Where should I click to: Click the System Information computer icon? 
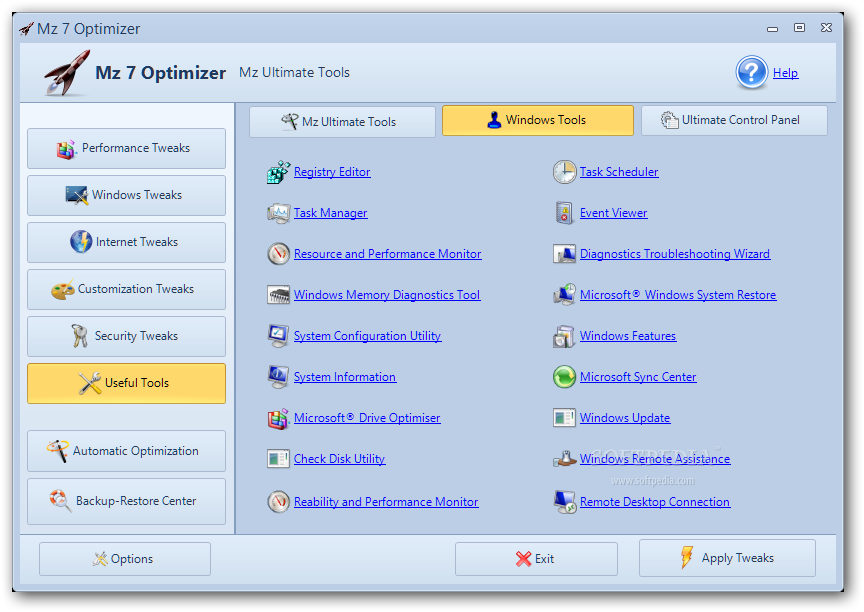(278, 377)
